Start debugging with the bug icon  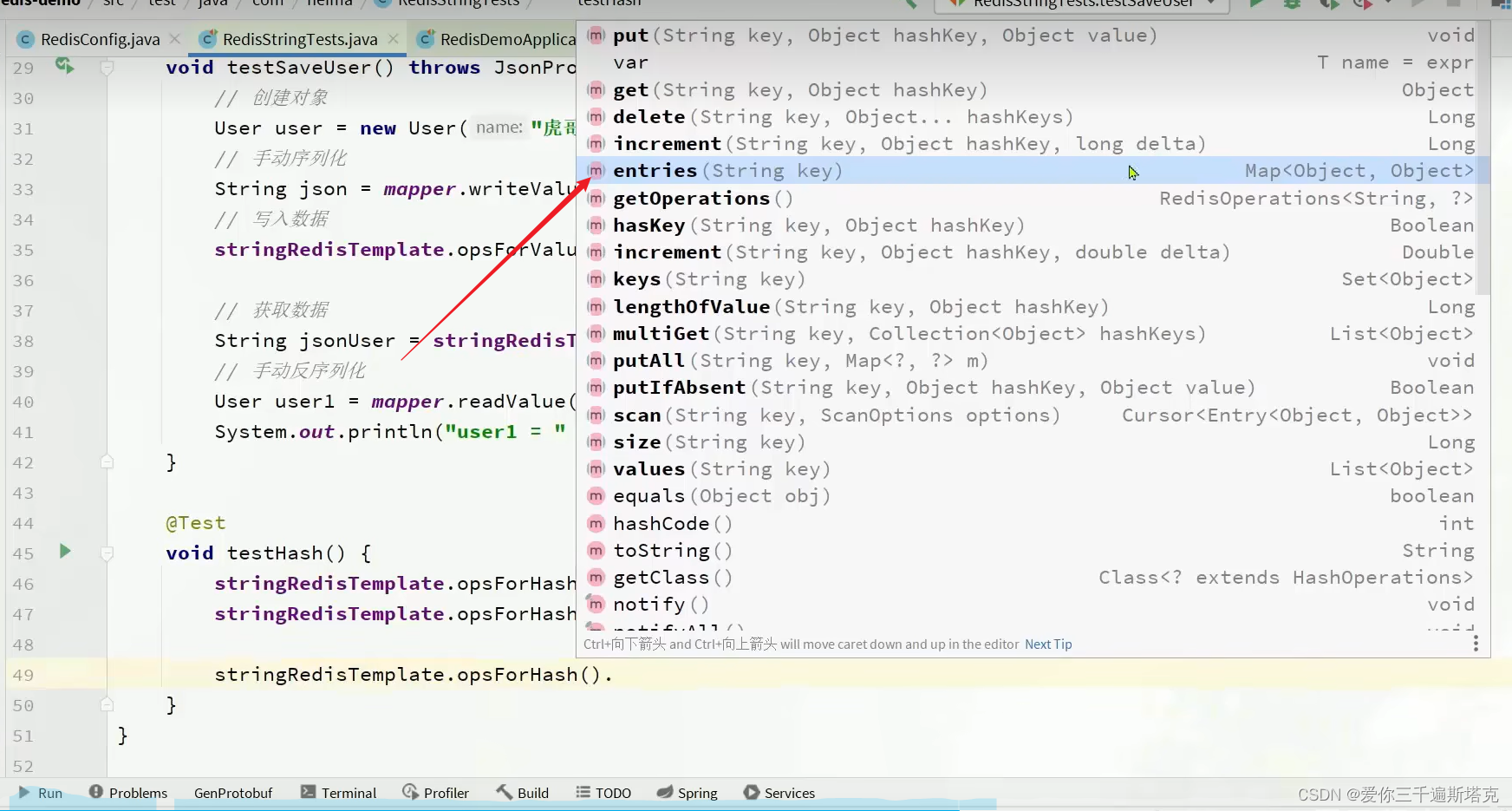click(x=1292, y=3)
